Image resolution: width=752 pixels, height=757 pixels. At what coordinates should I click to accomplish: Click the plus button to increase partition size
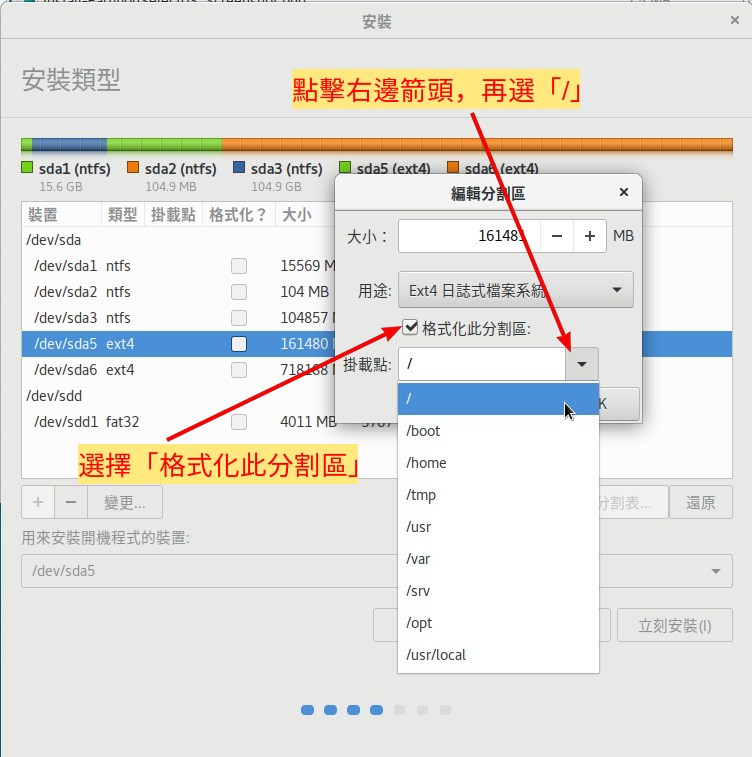tap(590, 236)
